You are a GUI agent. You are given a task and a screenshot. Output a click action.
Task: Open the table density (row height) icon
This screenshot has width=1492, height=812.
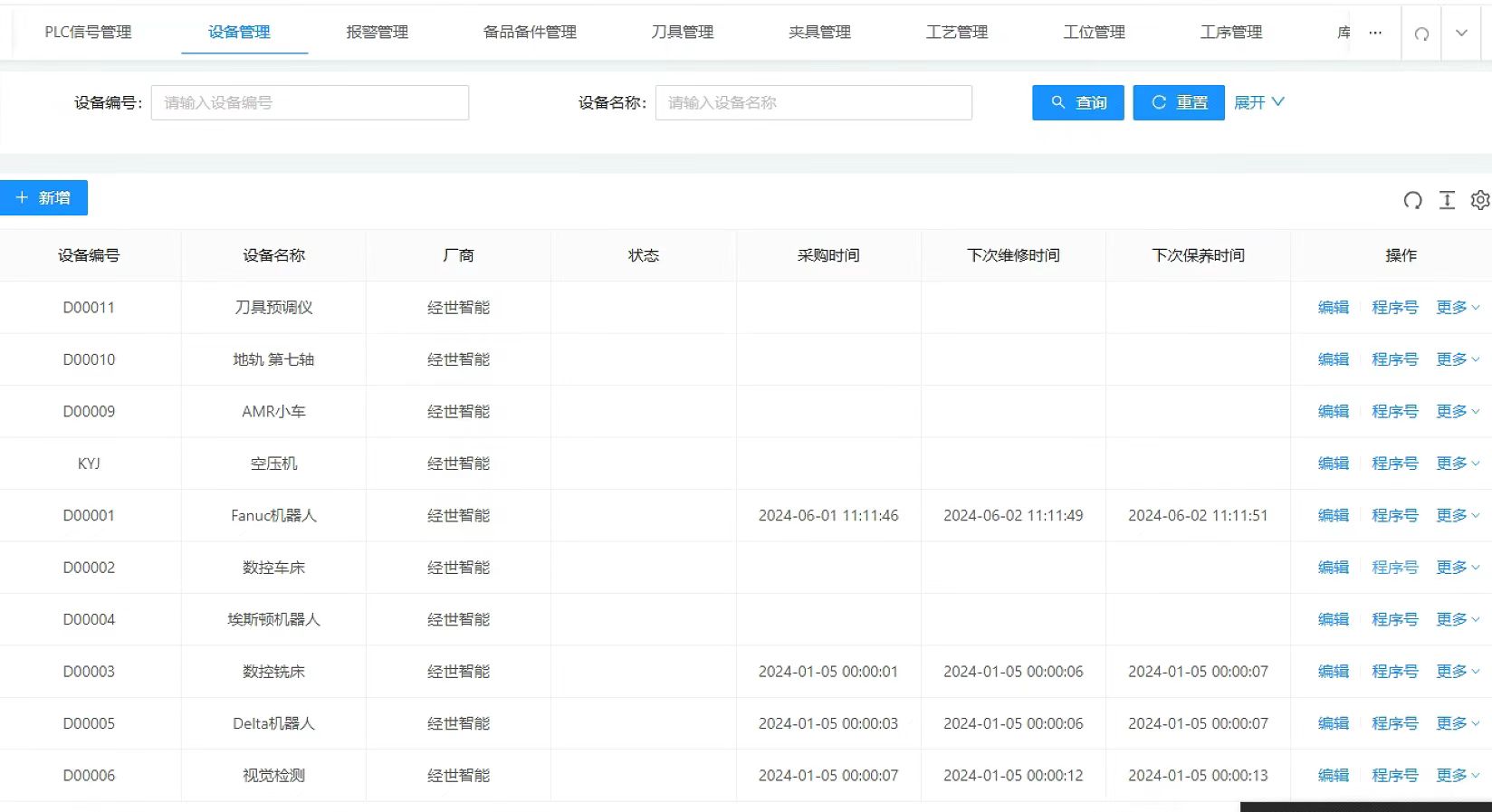[1447, 200]
